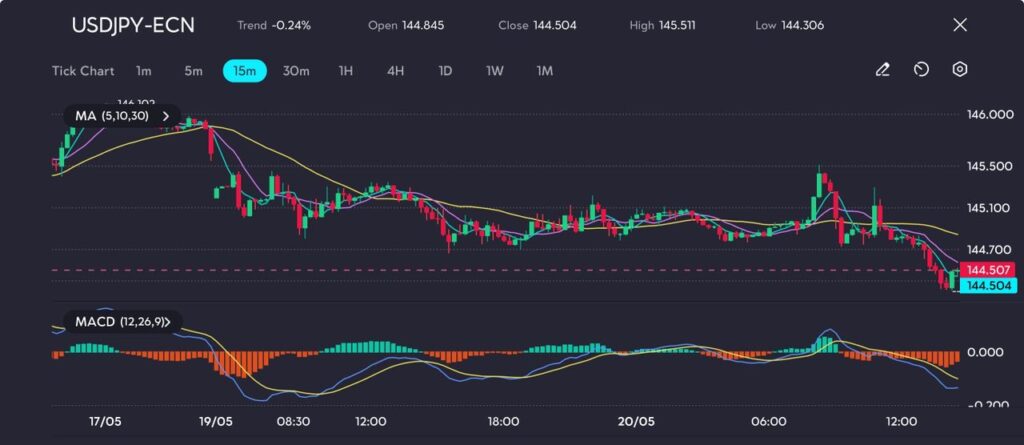1024x445 pixels.
Task: Switch to the Tick Chart view
Action: pos(82,71)
